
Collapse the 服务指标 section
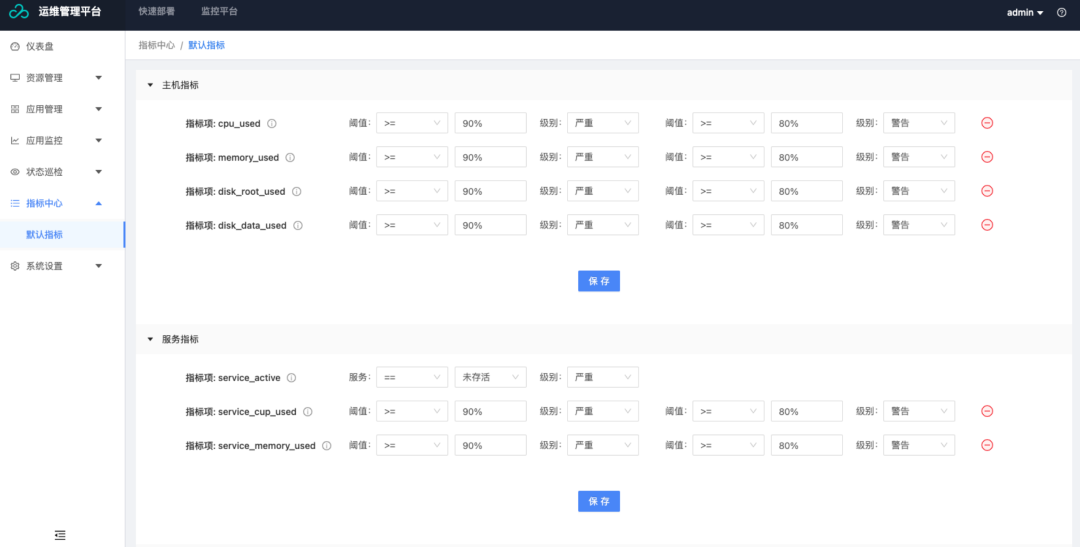[150, 340]
